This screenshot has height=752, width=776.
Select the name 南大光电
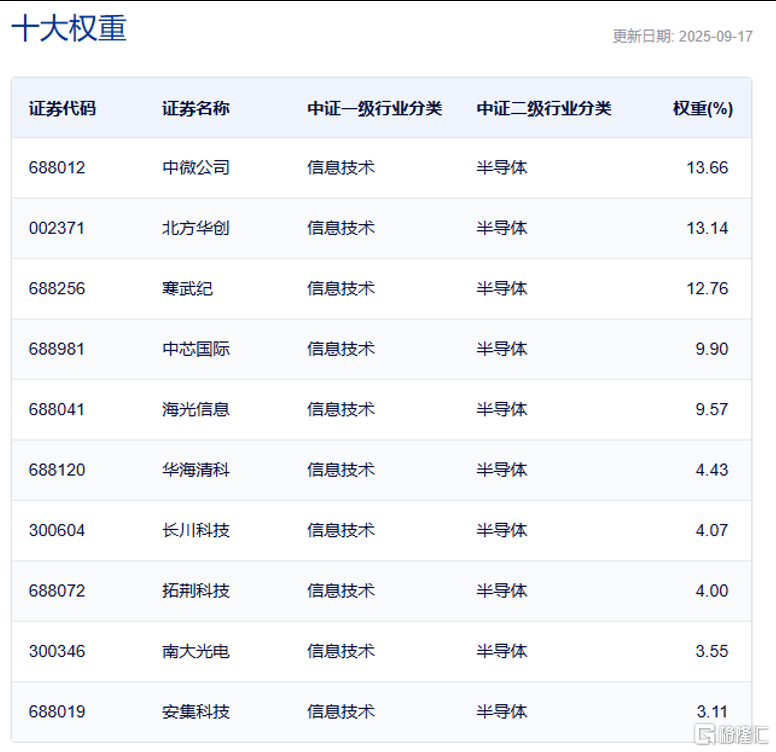point(196,651)
